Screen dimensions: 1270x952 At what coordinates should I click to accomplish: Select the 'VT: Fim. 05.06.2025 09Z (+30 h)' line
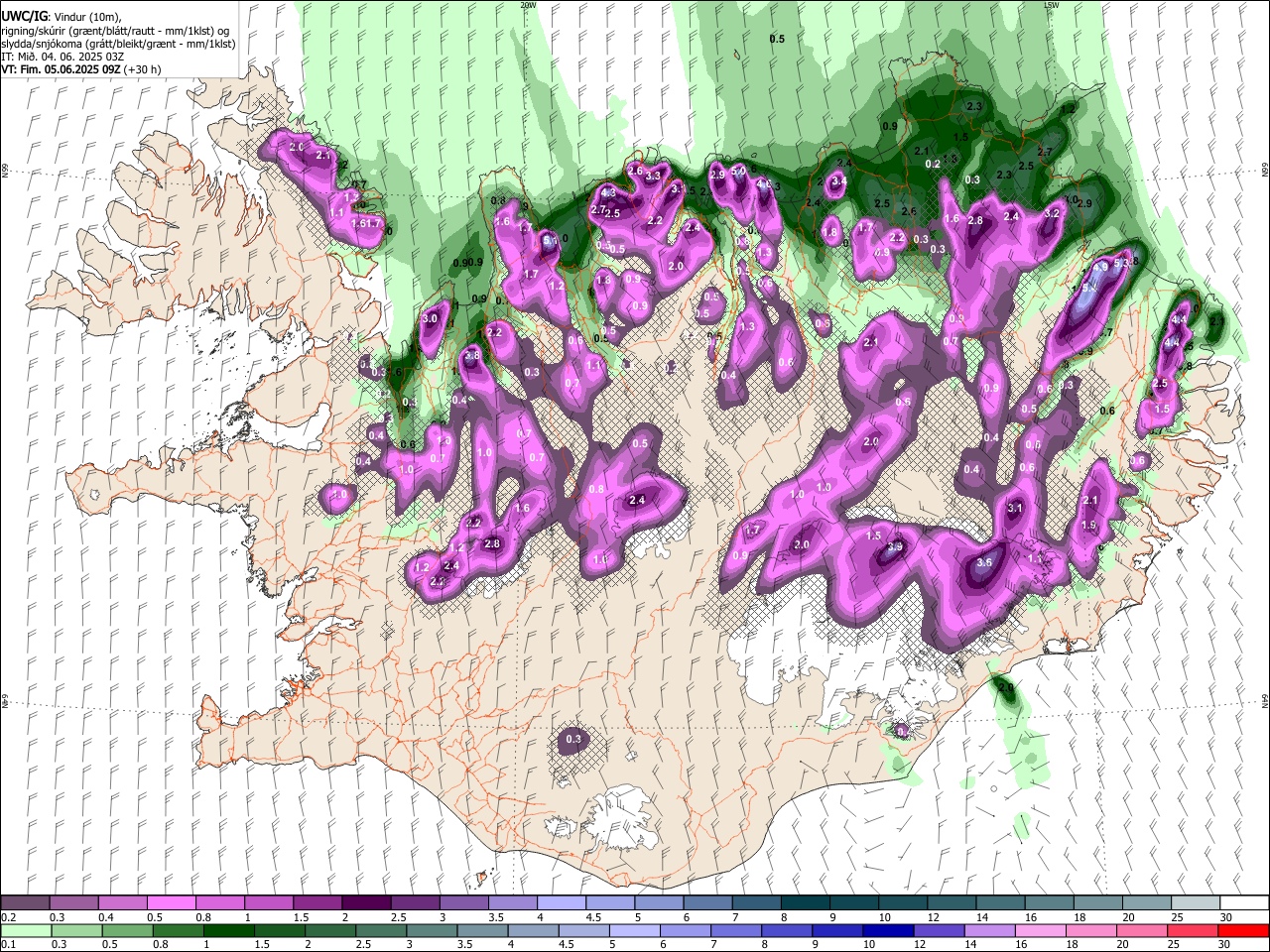tap(81, 69)
